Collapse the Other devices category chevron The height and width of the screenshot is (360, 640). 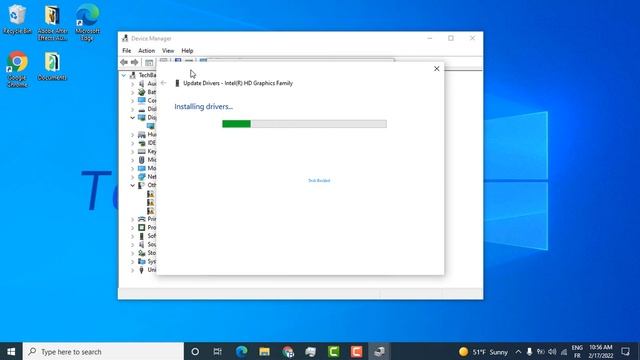coord(132,185)
